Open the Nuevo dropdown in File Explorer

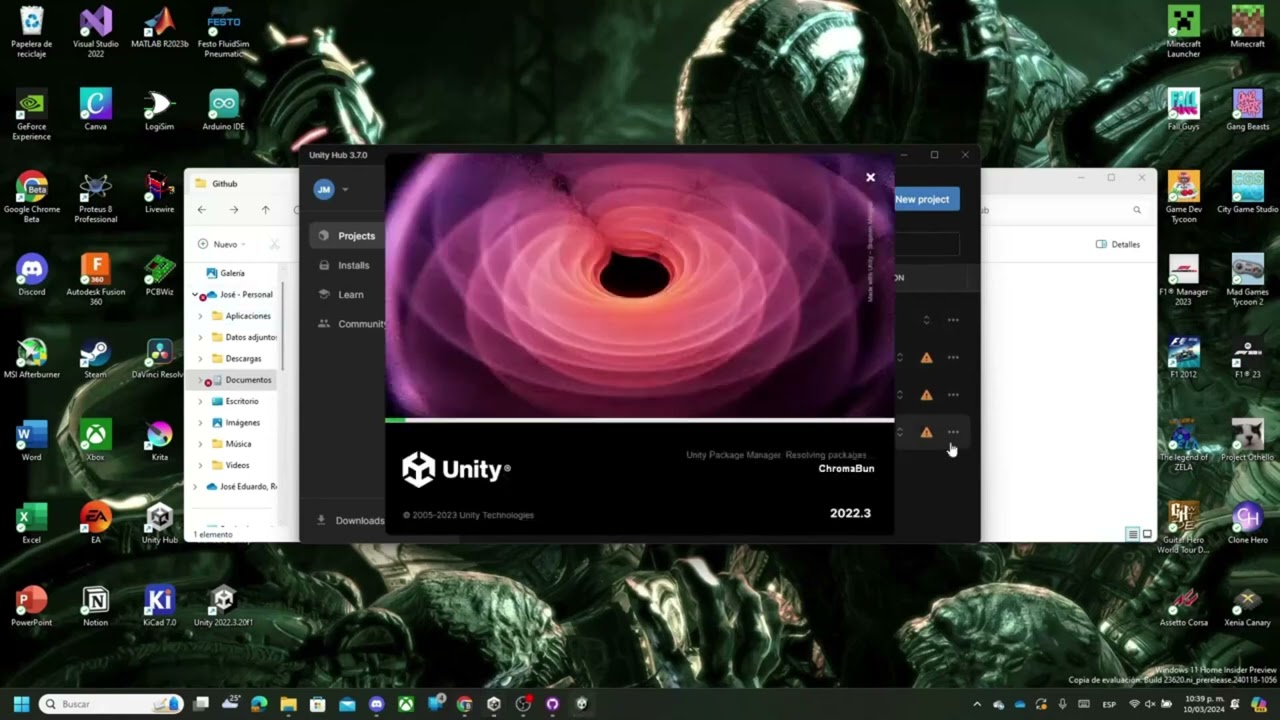(x=221, y=244)
